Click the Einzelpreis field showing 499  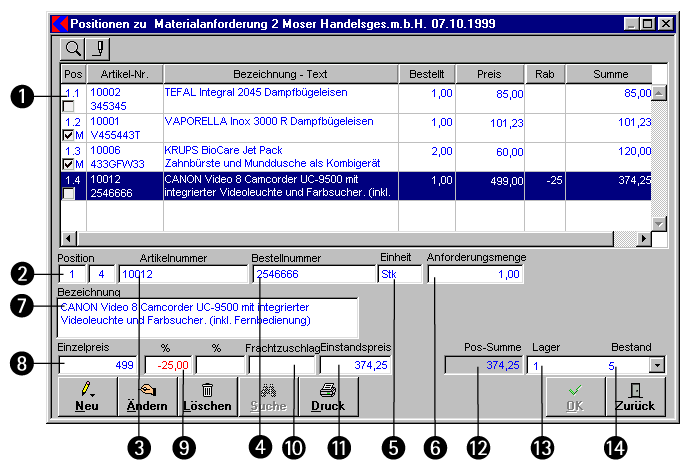pyautogui.click(x=97, y=365)
